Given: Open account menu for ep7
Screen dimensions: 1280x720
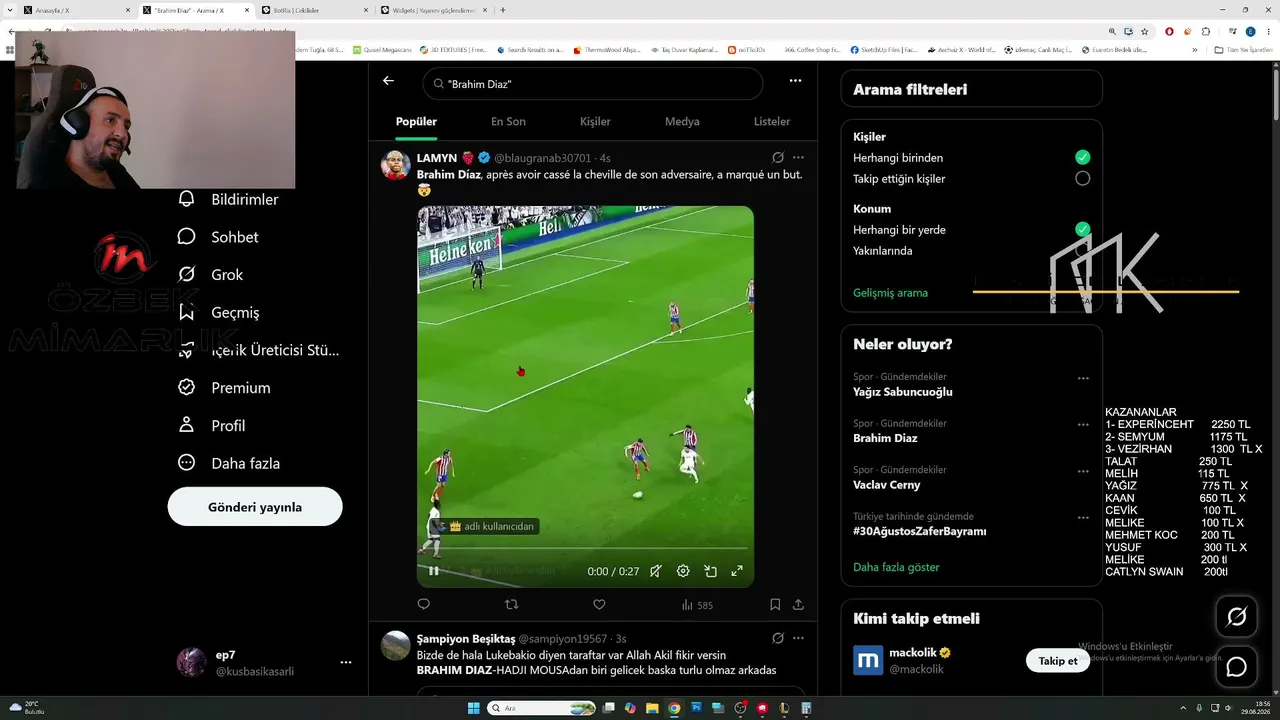Looking at the screenshot, I should point(346,663).
